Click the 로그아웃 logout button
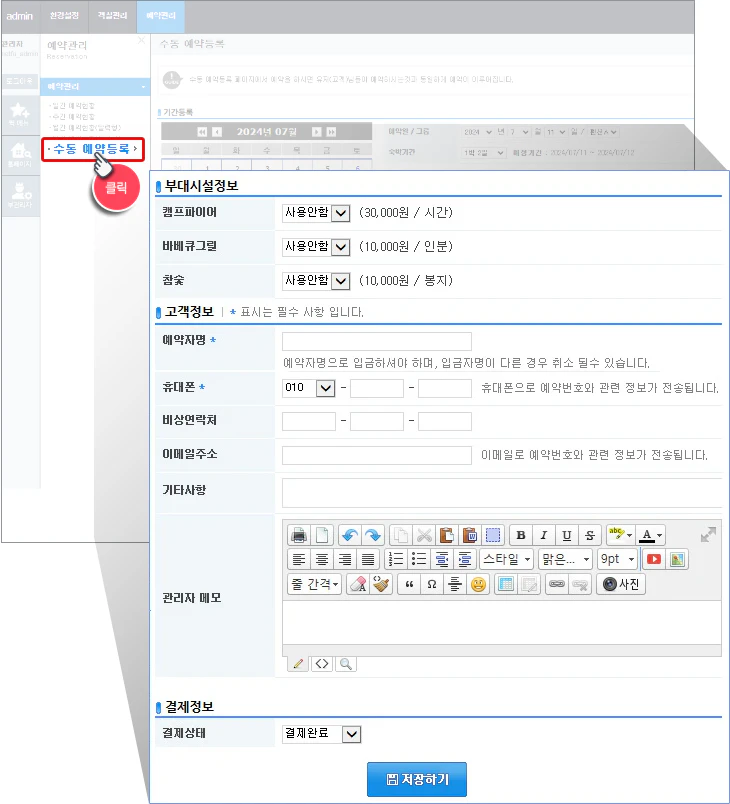Image resolution: width=730 pixels, height=804 pixels. (x=19, y=81)
